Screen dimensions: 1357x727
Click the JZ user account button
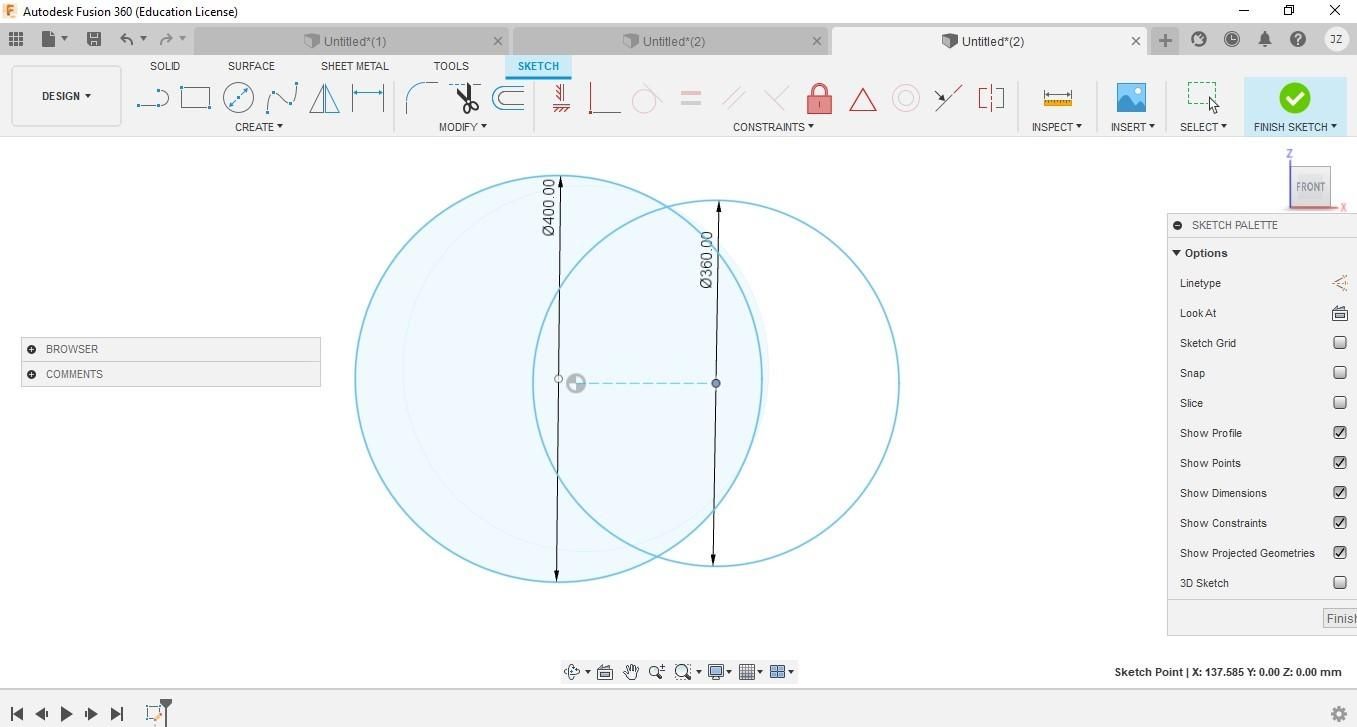point(1336,39)
